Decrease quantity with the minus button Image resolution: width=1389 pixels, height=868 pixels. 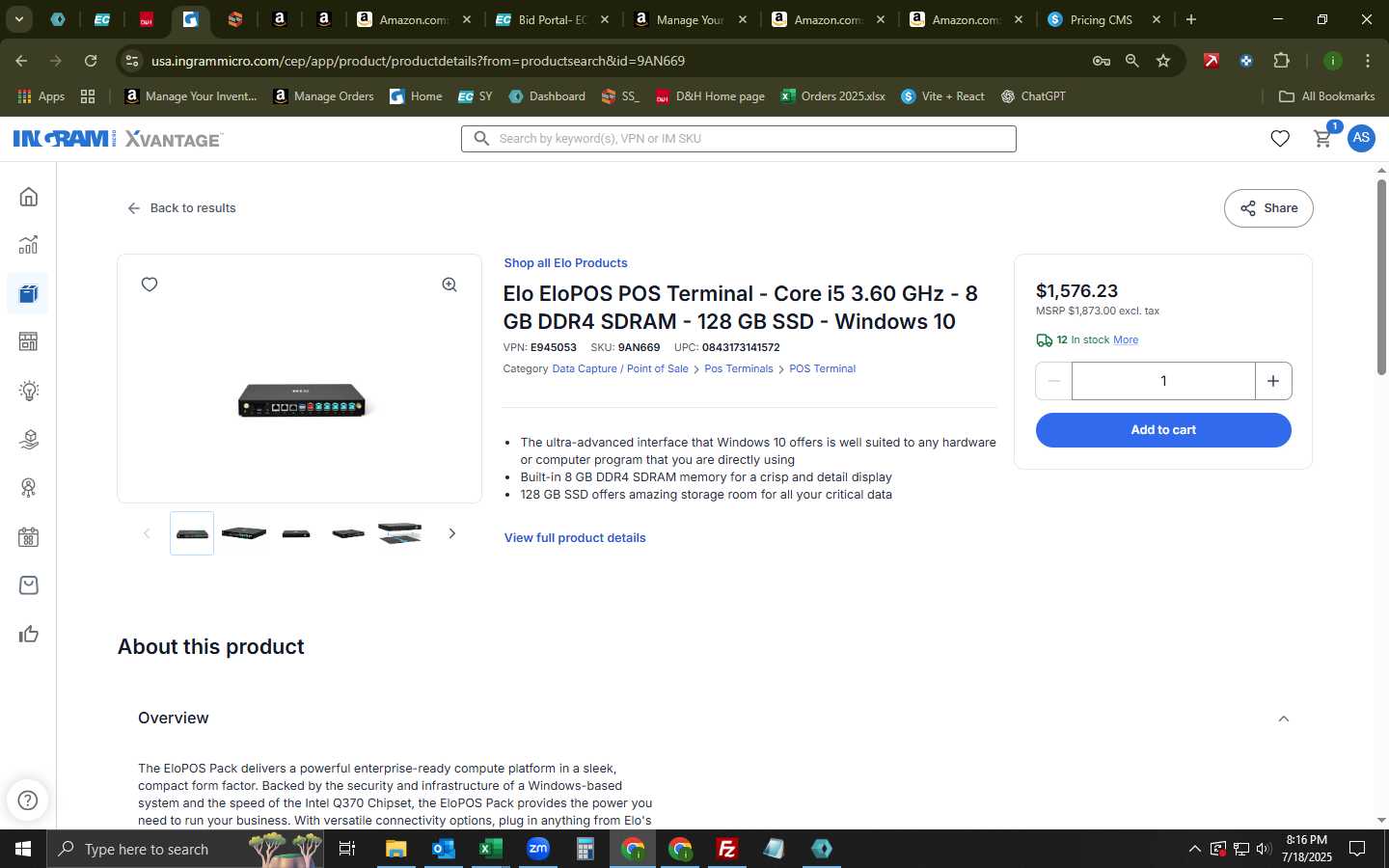[1054, 381]
